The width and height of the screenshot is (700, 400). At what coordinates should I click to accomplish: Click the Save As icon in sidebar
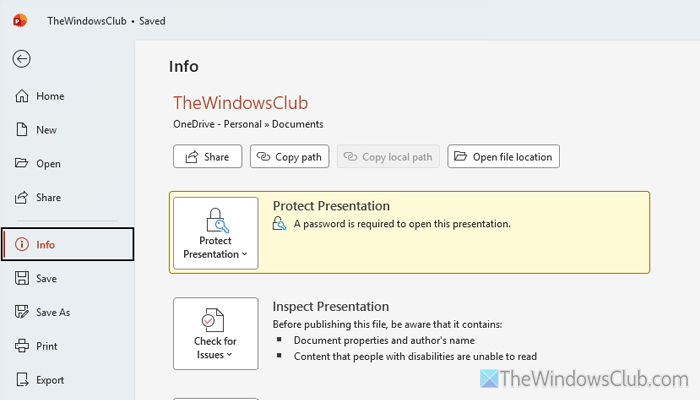[22, 312]
